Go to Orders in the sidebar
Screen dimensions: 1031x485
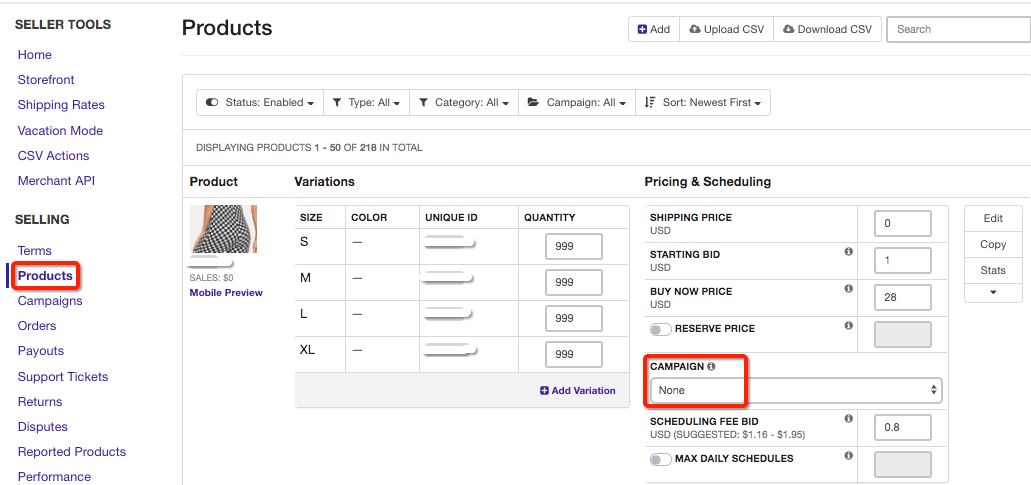click(37, 326)
